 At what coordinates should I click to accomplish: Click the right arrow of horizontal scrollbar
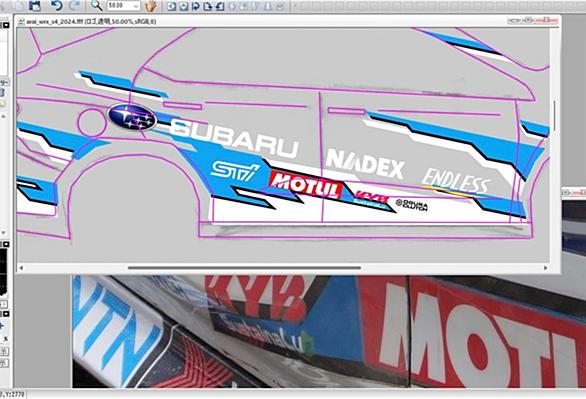tap(545, 267)
